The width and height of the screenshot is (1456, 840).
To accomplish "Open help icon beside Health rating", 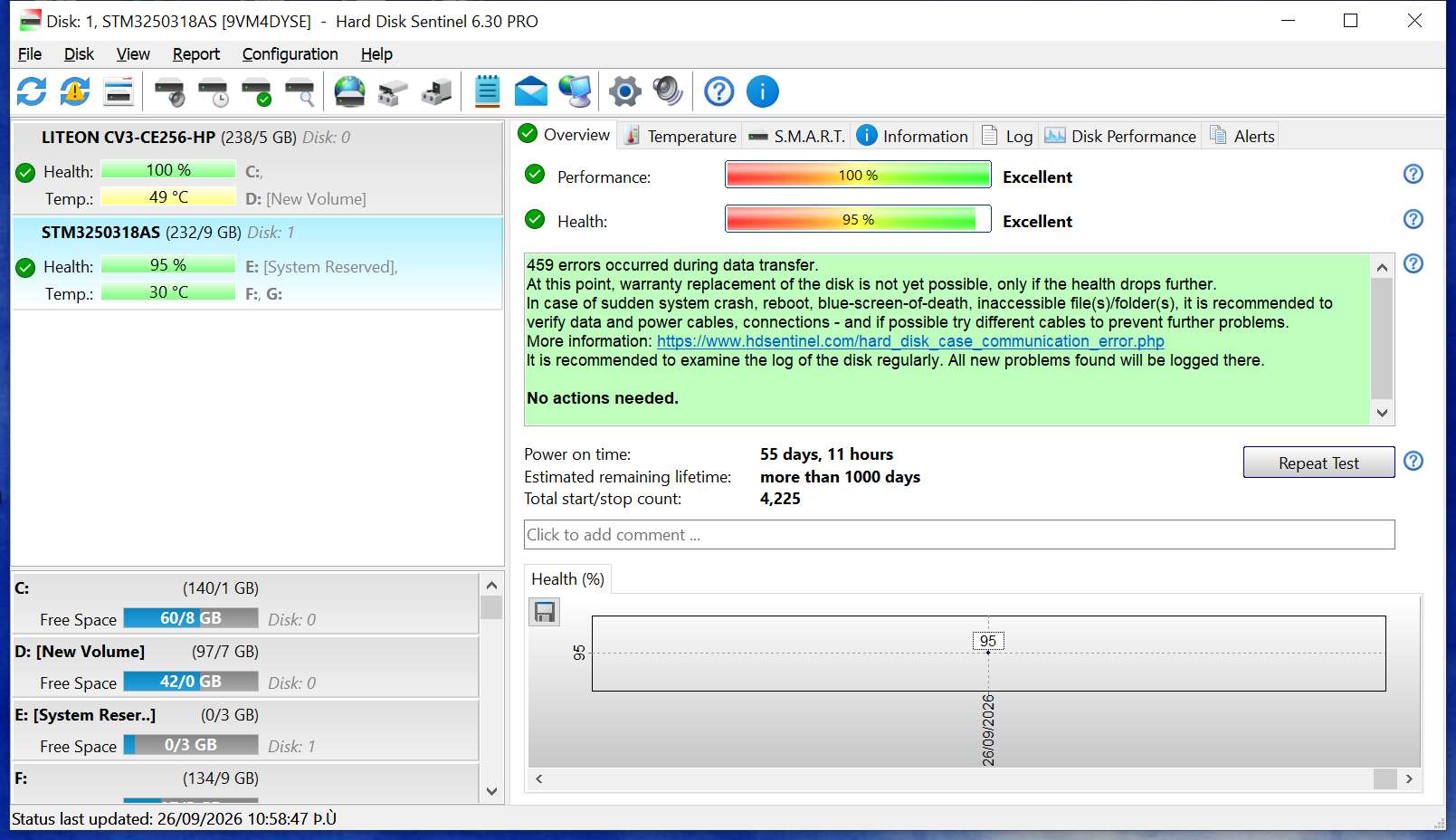I will coord(1413,219).
